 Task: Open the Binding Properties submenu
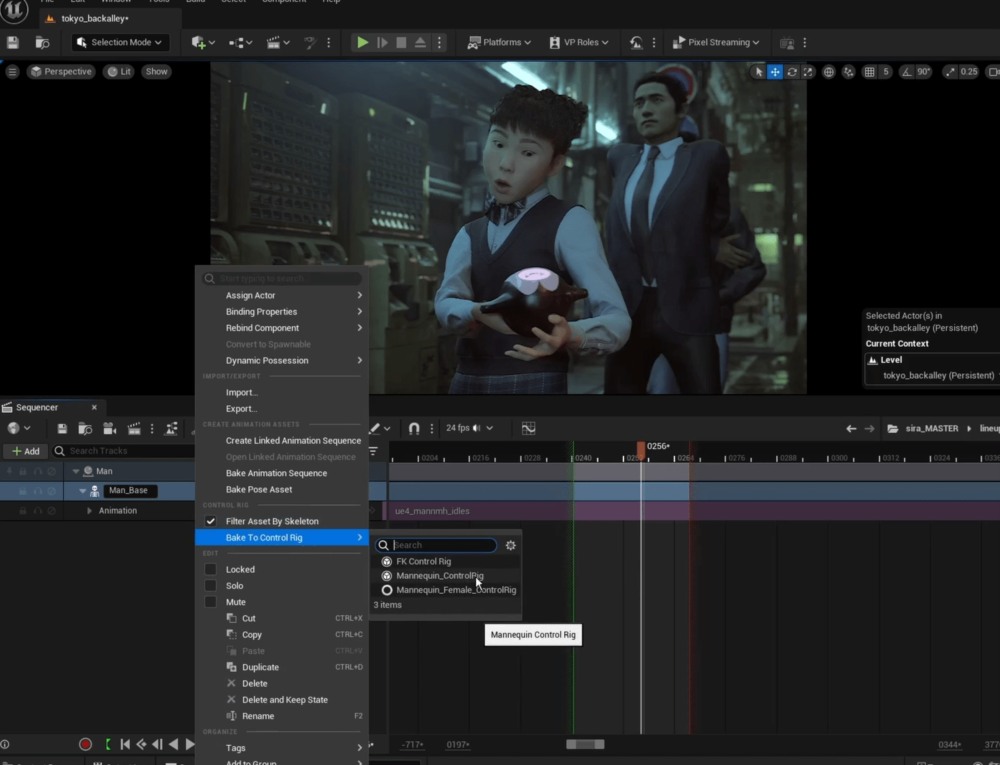(282, 312)
